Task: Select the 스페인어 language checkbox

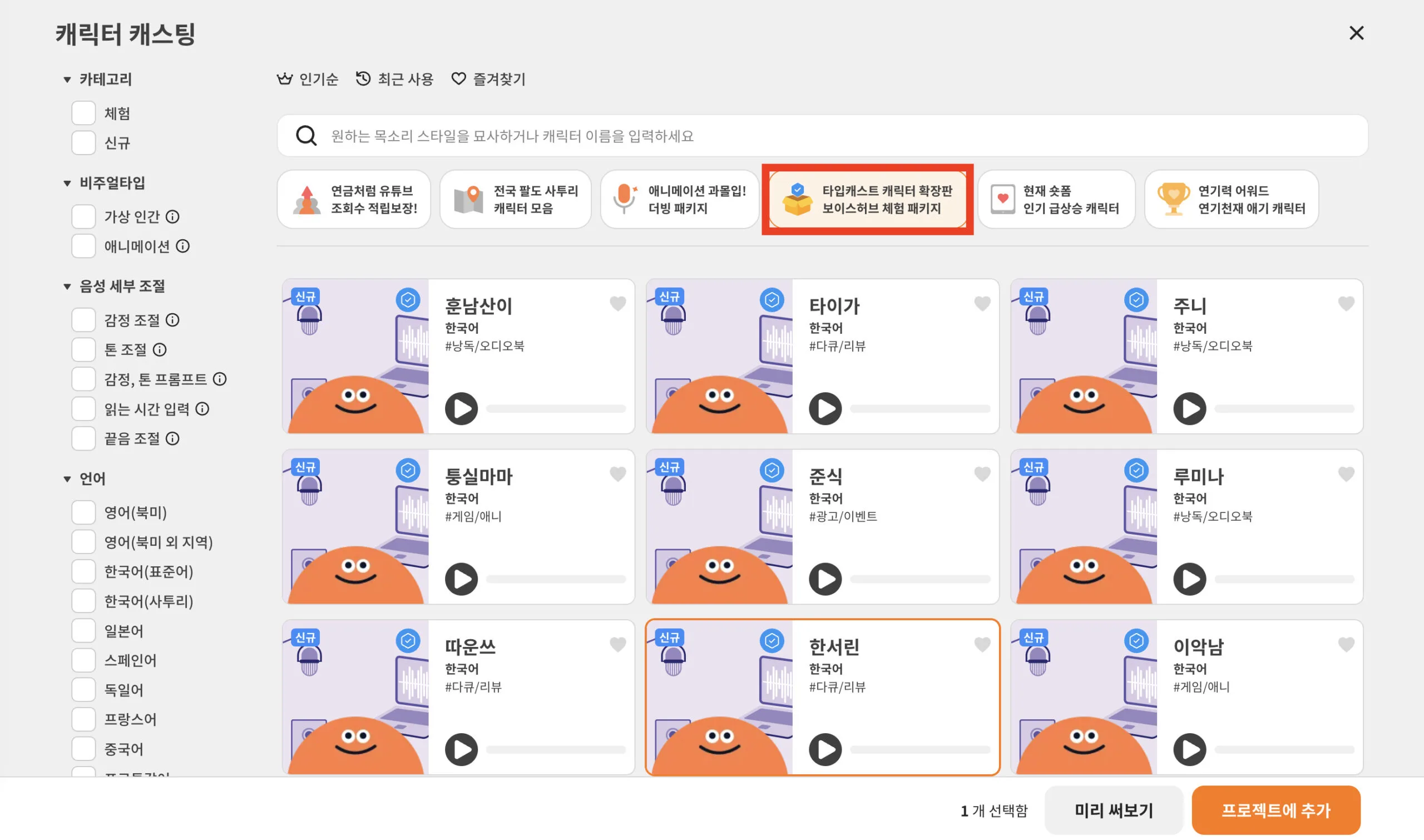Action: (x=84, y=660)
